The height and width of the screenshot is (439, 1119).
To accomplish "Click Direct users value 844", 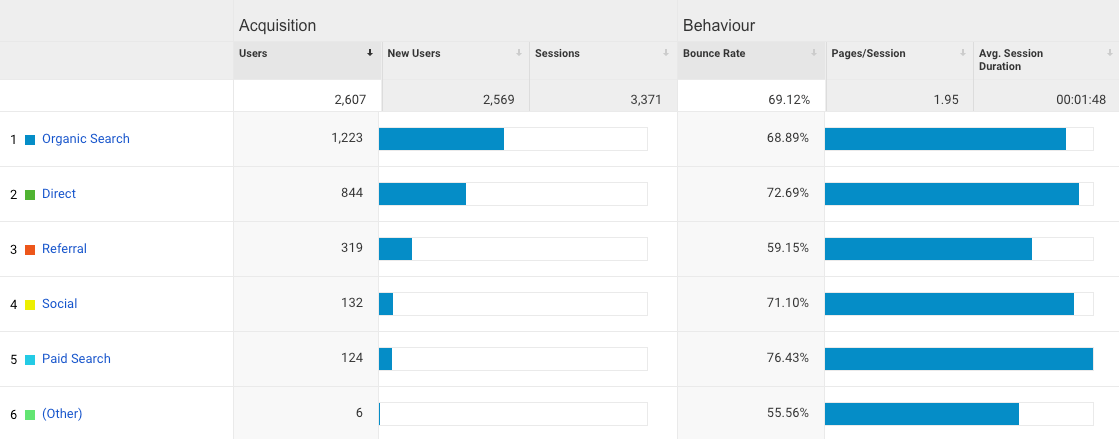I will [352, 193].
